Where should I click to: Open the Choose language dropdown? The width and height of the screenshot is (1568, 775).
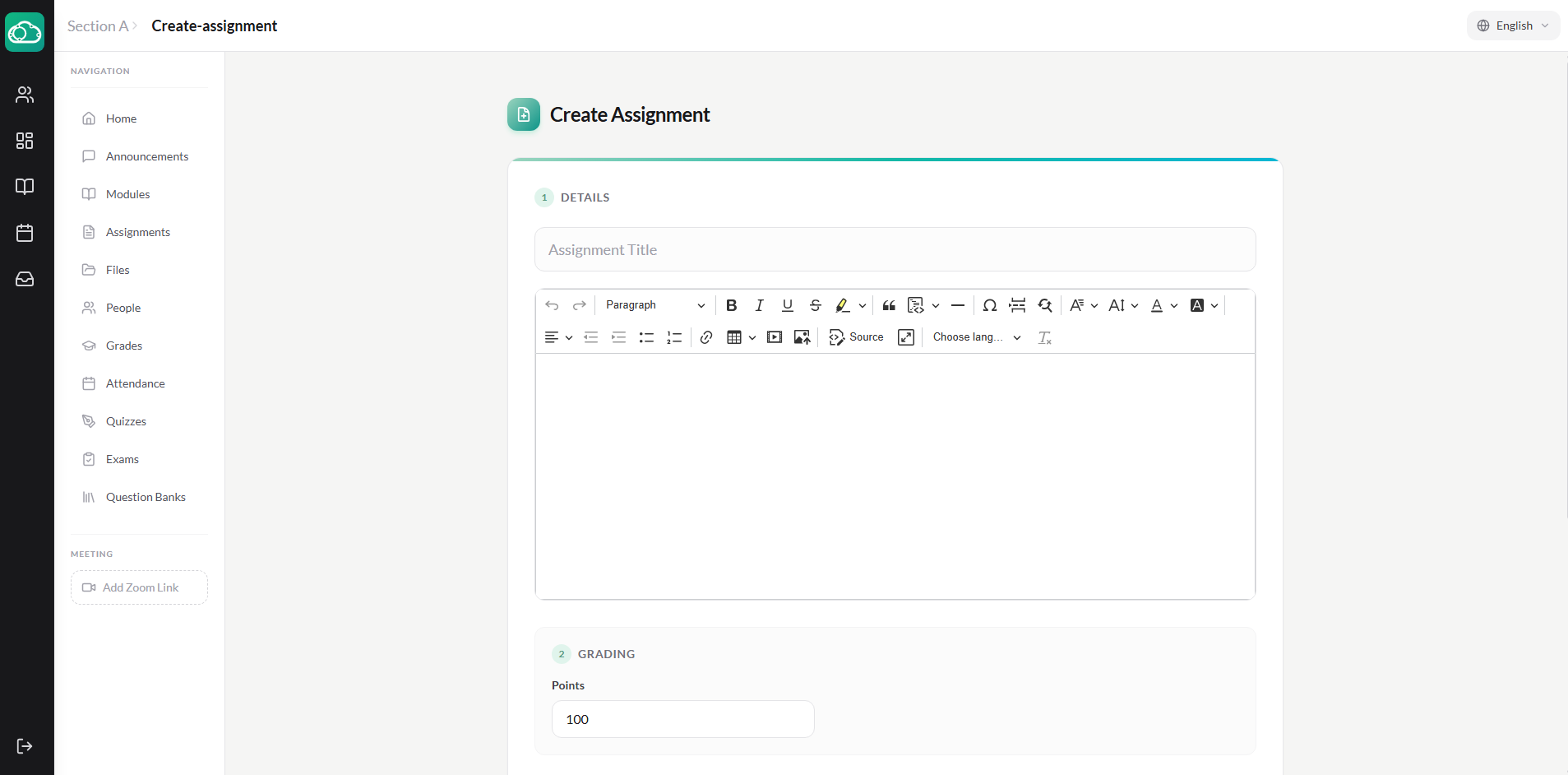(977, 337)
